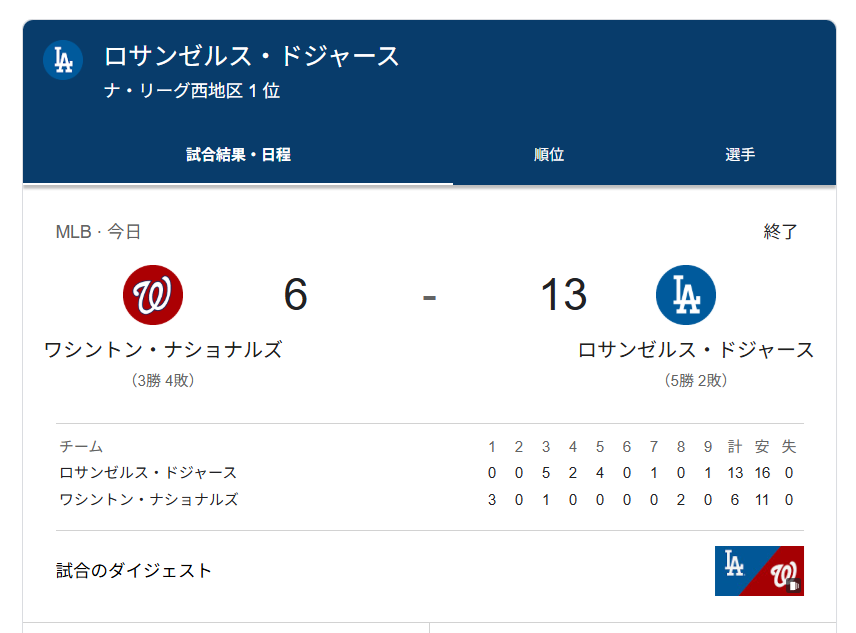Open the ロサンゼルス・ドジャース header title

point(251,56)
